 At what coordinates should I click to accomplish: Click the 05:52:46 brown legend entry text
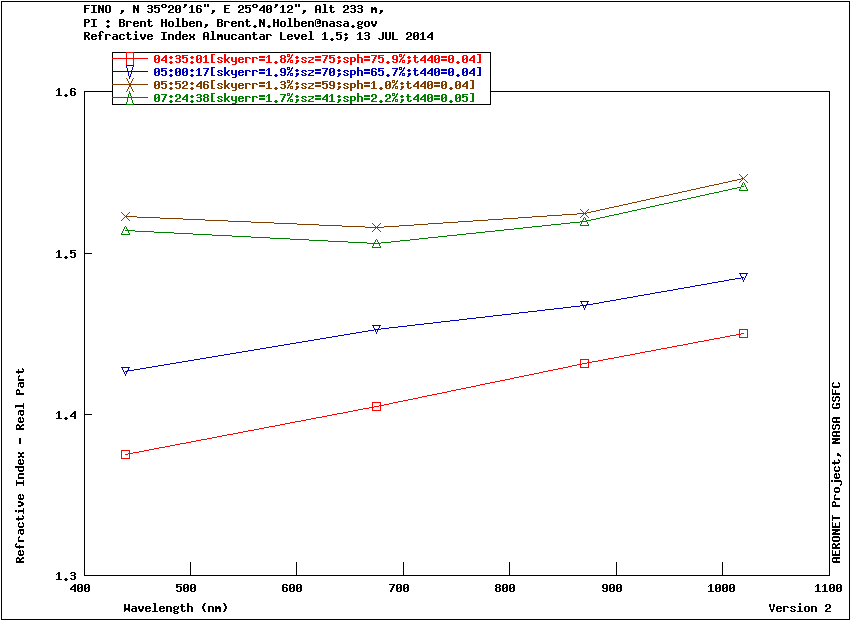[314, 85]
